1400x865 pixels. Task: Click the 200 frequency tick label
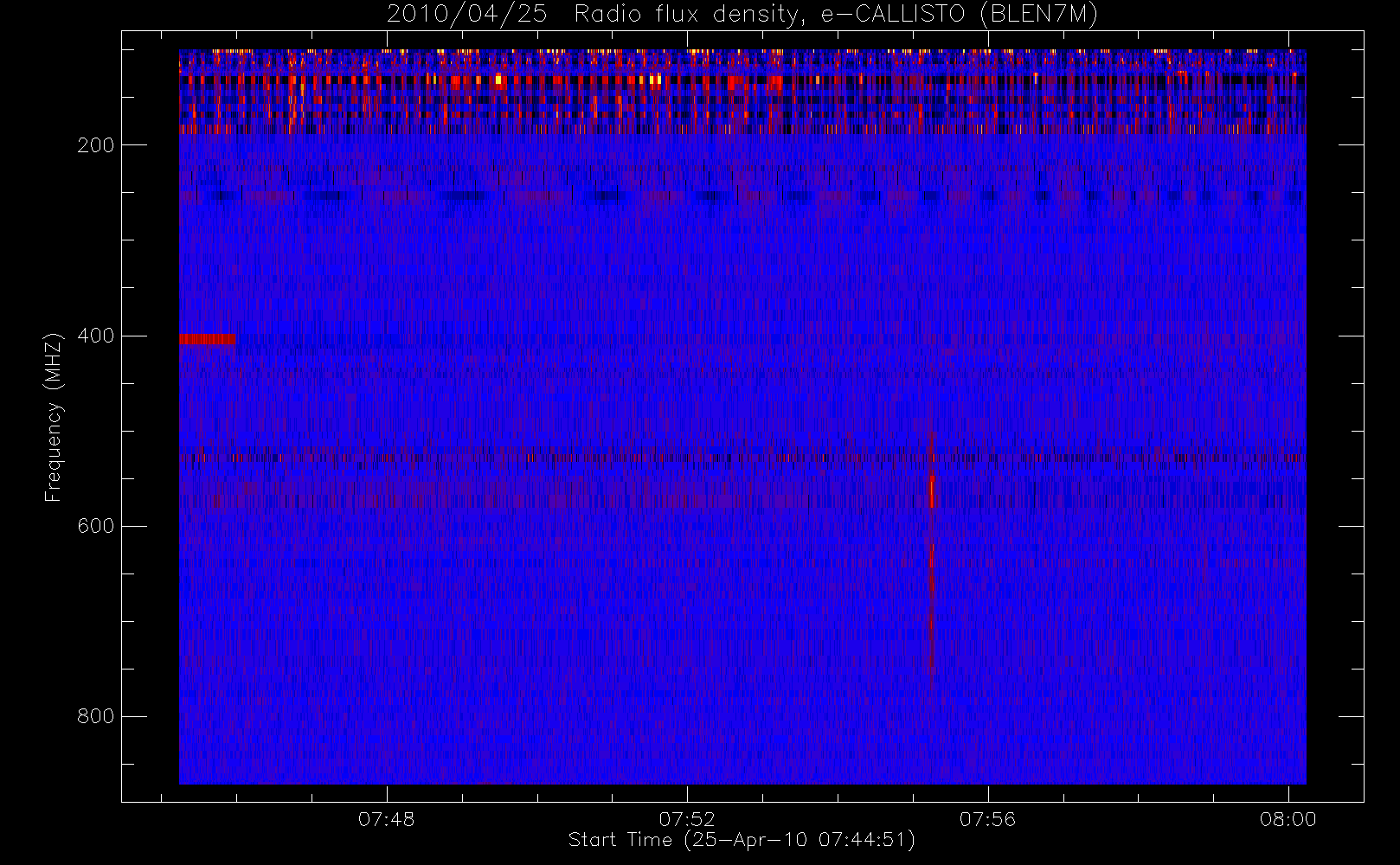click(96, 145)
